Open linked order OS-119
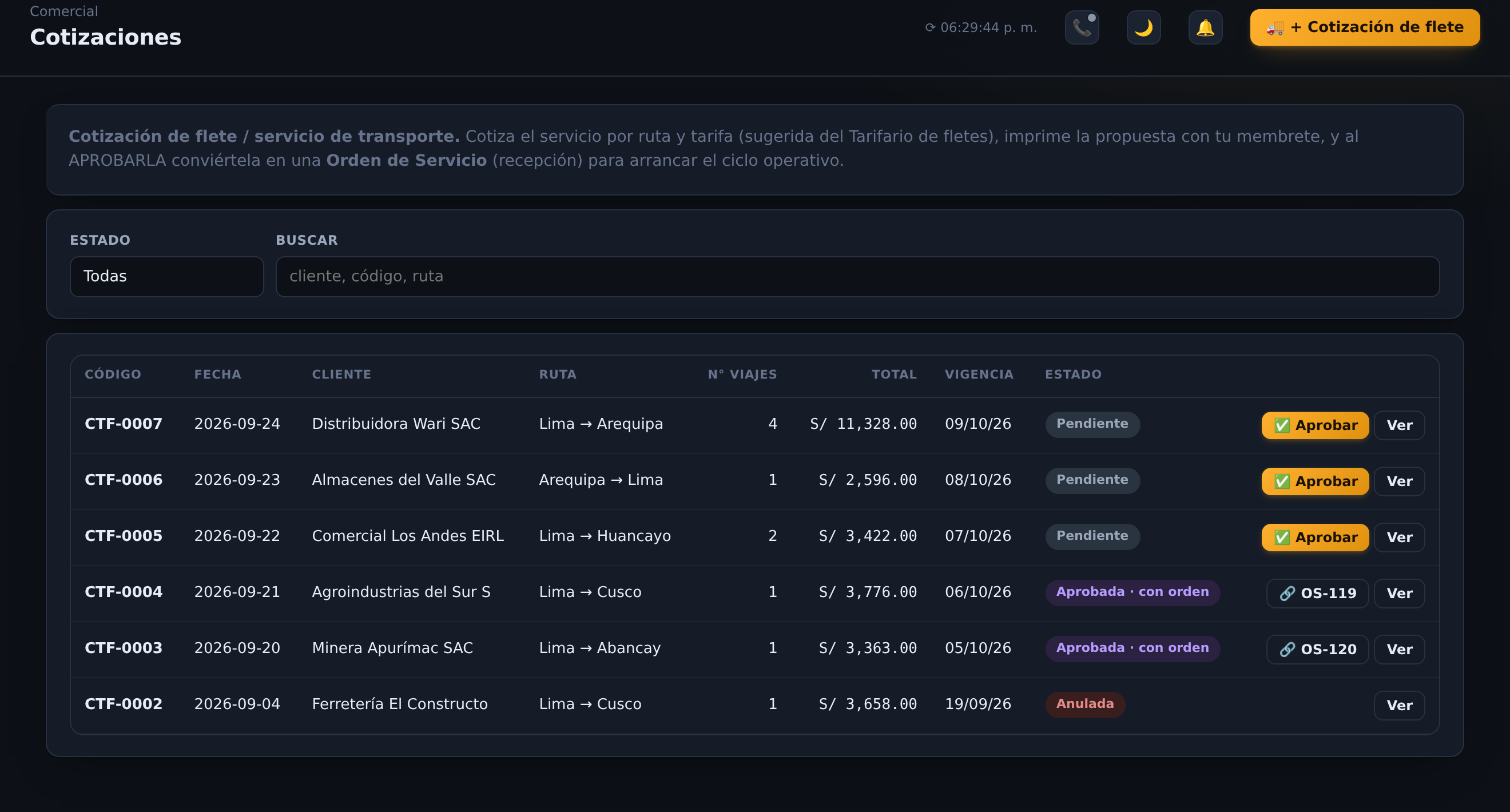 [x=1317, y=594]
